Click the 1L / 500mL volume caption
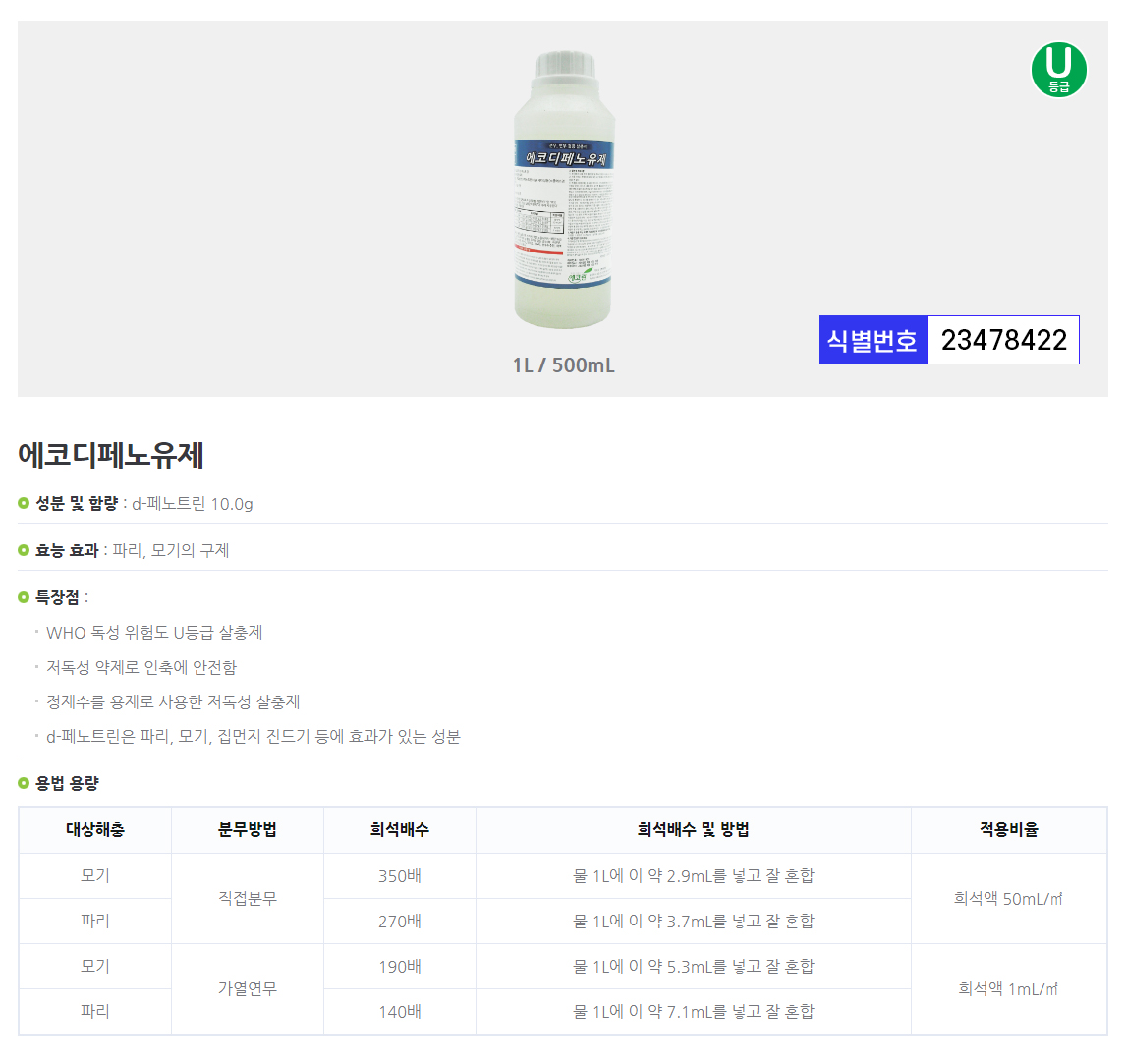The image size is (1127, 1064). pyautogui.click(x=563, y=365)
